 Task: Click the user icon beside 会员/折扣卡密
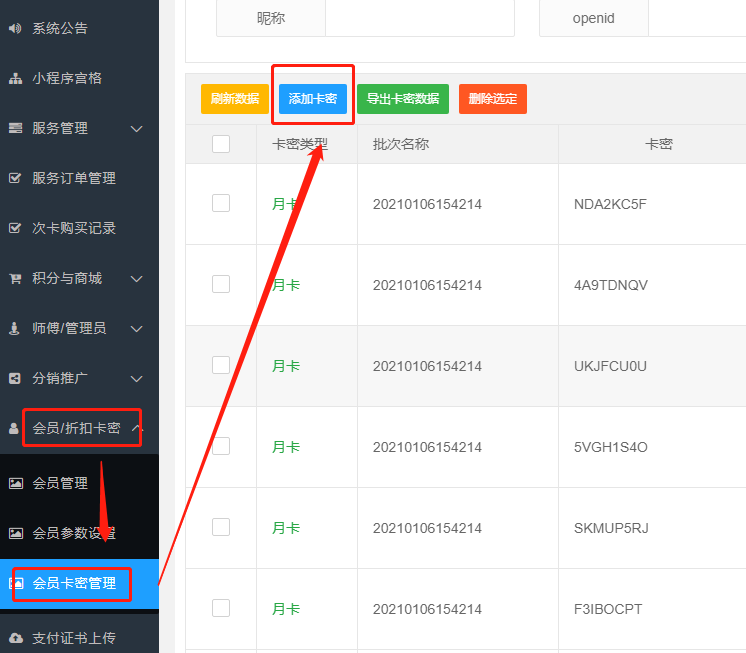[x=14, y=428]
